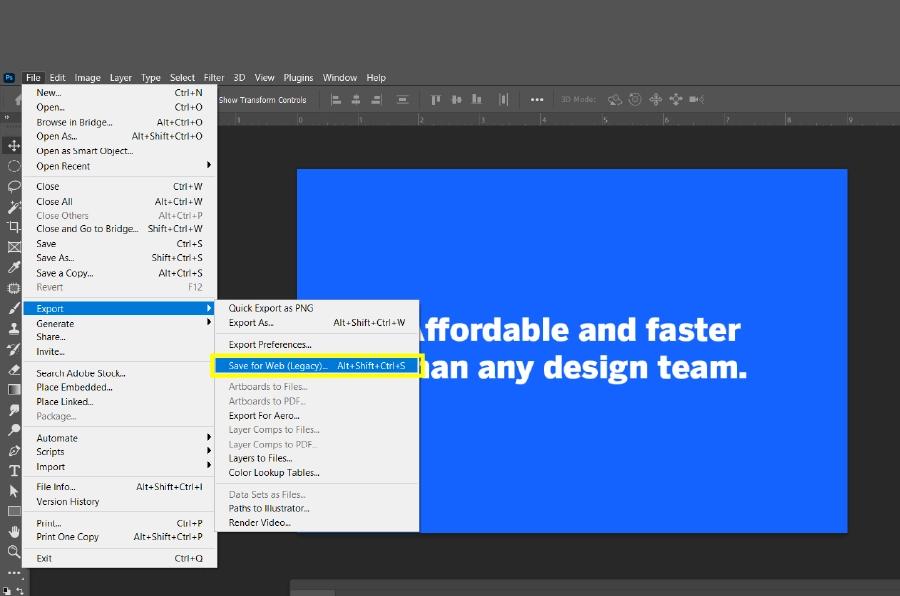Activate the Crop tool
This screenshot has width=900, height=596.
click(14, 227)
